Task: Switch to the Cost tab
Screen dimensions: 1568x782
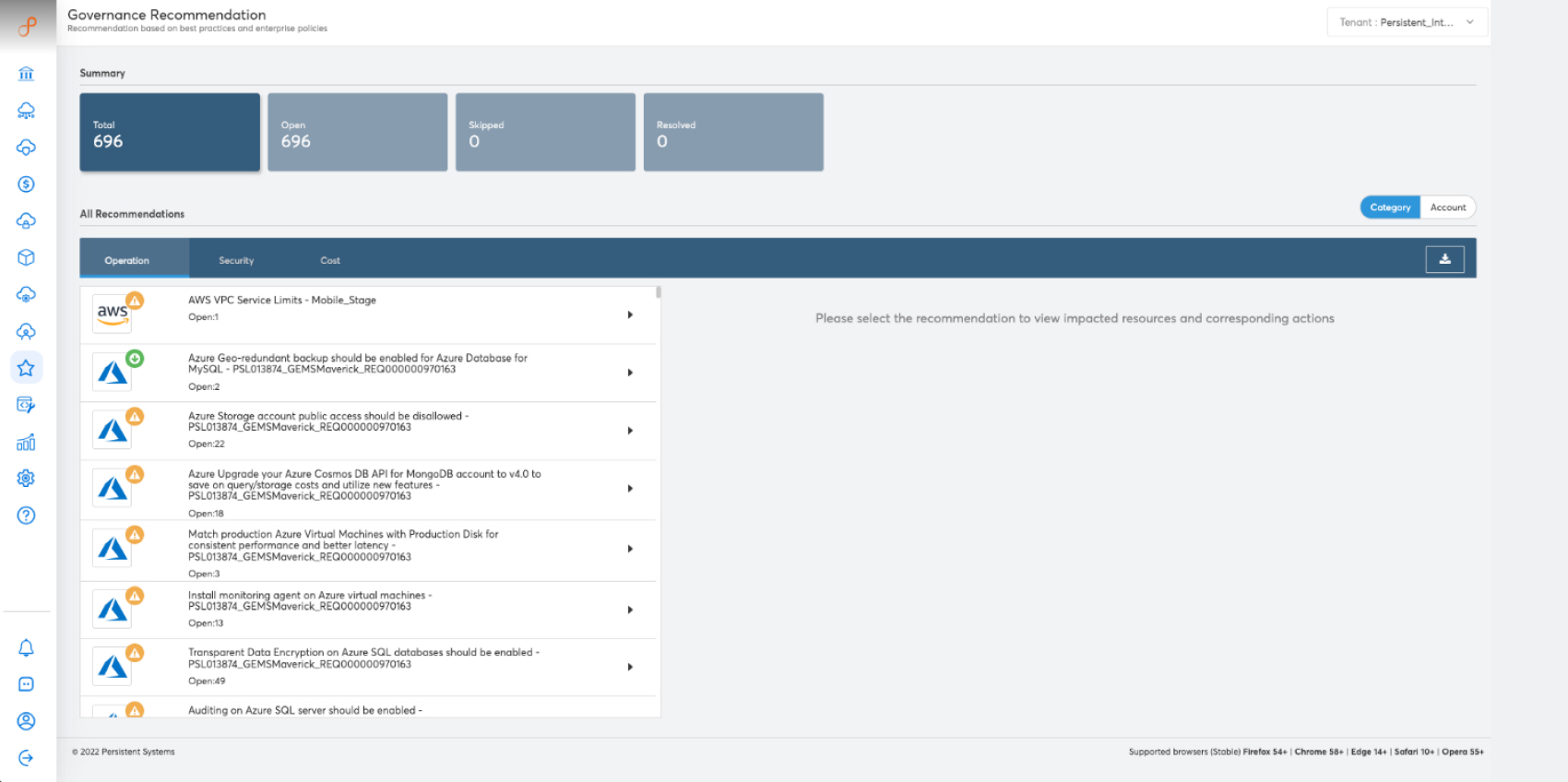Action: (330, 260)
